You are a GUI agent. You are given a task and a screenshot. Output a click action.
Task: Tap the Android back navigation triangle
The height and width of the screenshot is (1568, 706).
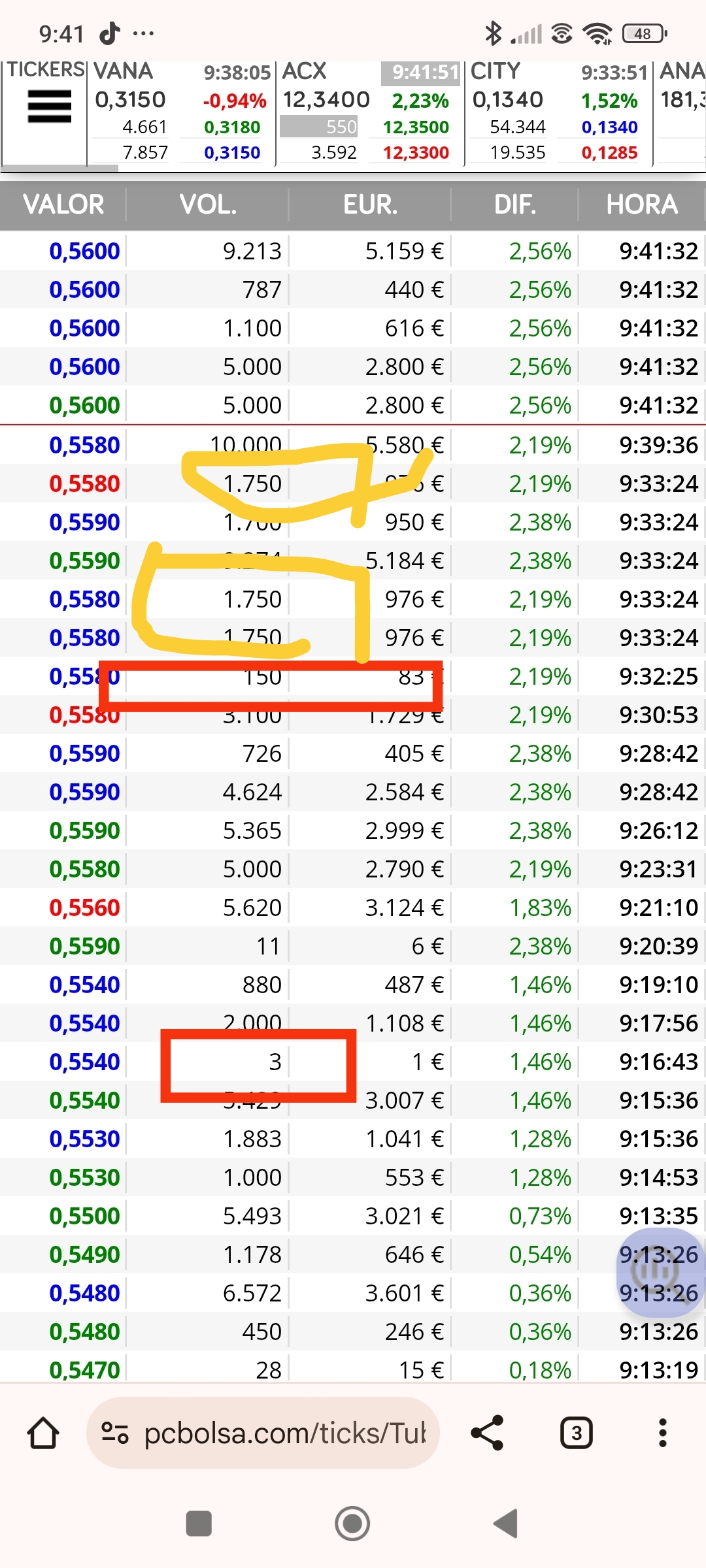tap(506, 1524)
